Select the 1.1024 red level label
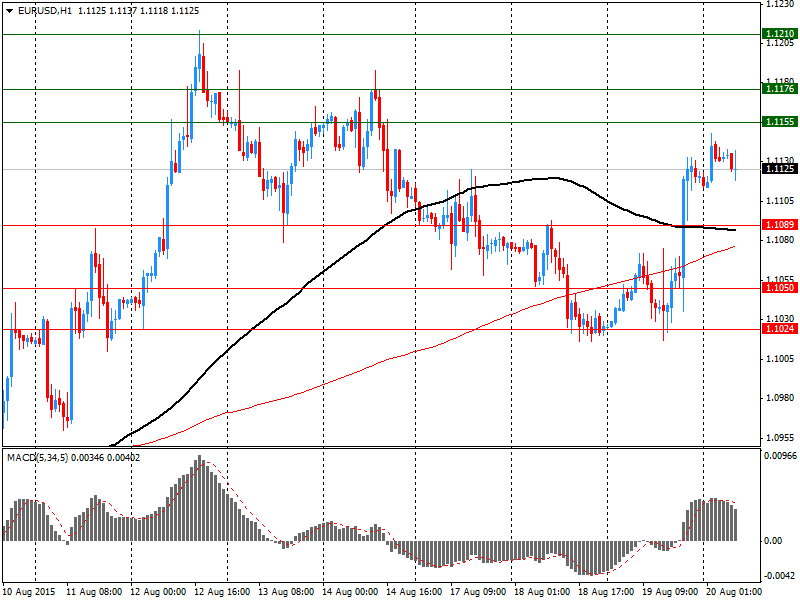This screenshot has height=600, width=800. pos(779,329)
